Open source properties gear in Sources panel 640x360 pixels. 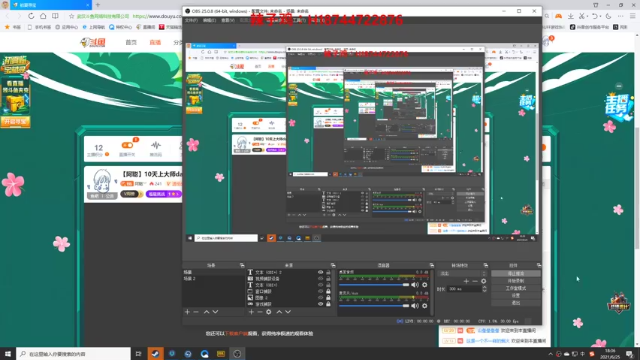coord(269,312)
